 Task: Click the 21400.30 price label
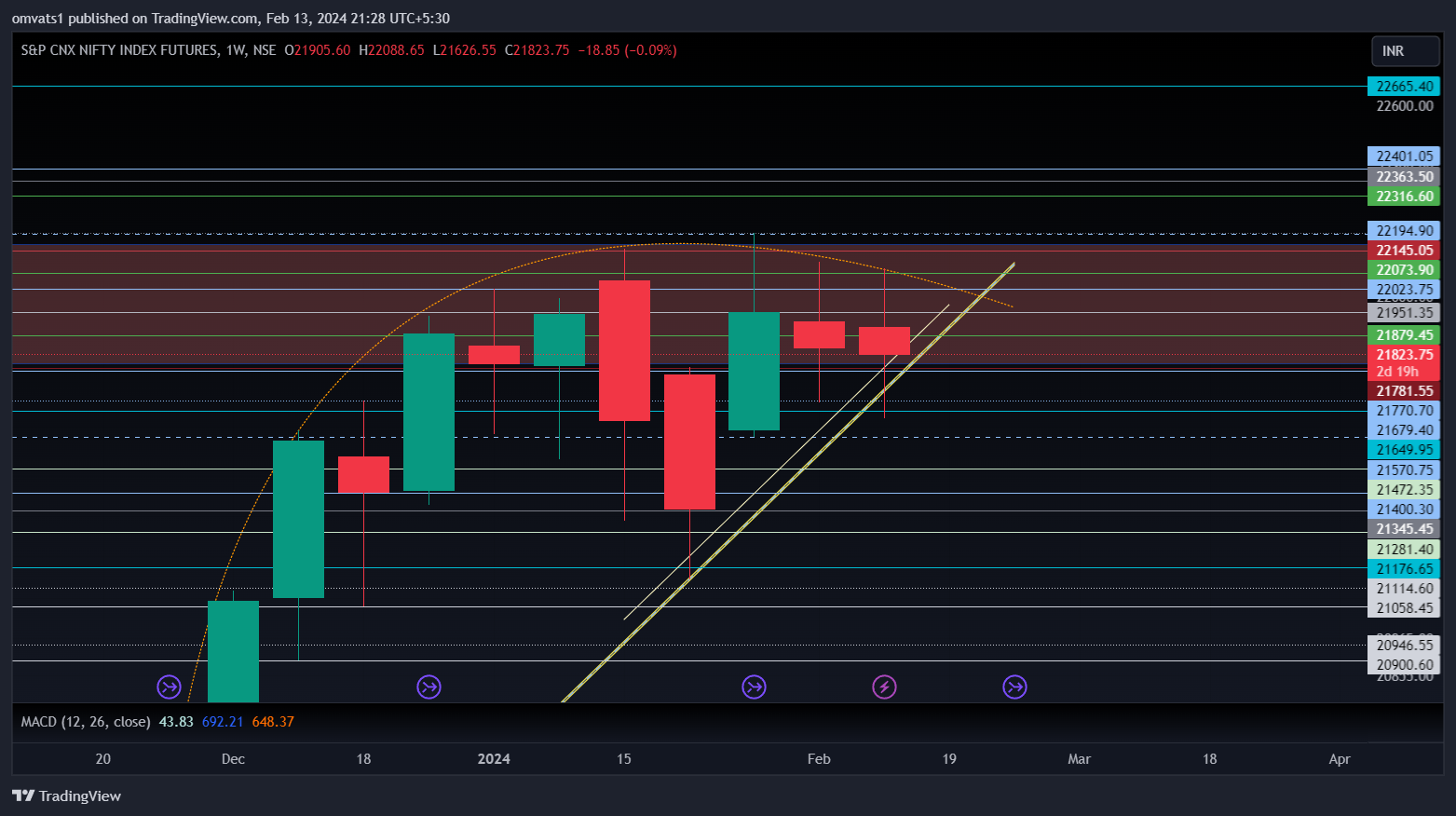pyautogui.click(x=1404, y=510)
